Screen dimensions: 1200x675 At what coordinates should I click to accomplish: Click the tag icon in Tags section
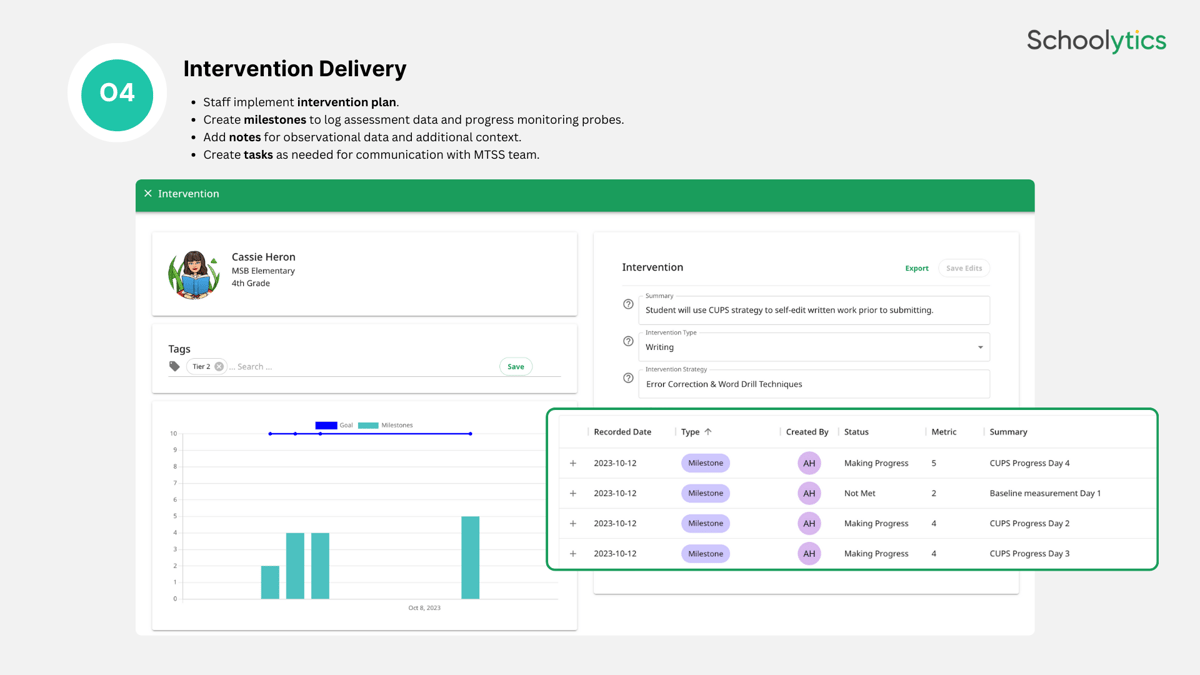(175, 367)
